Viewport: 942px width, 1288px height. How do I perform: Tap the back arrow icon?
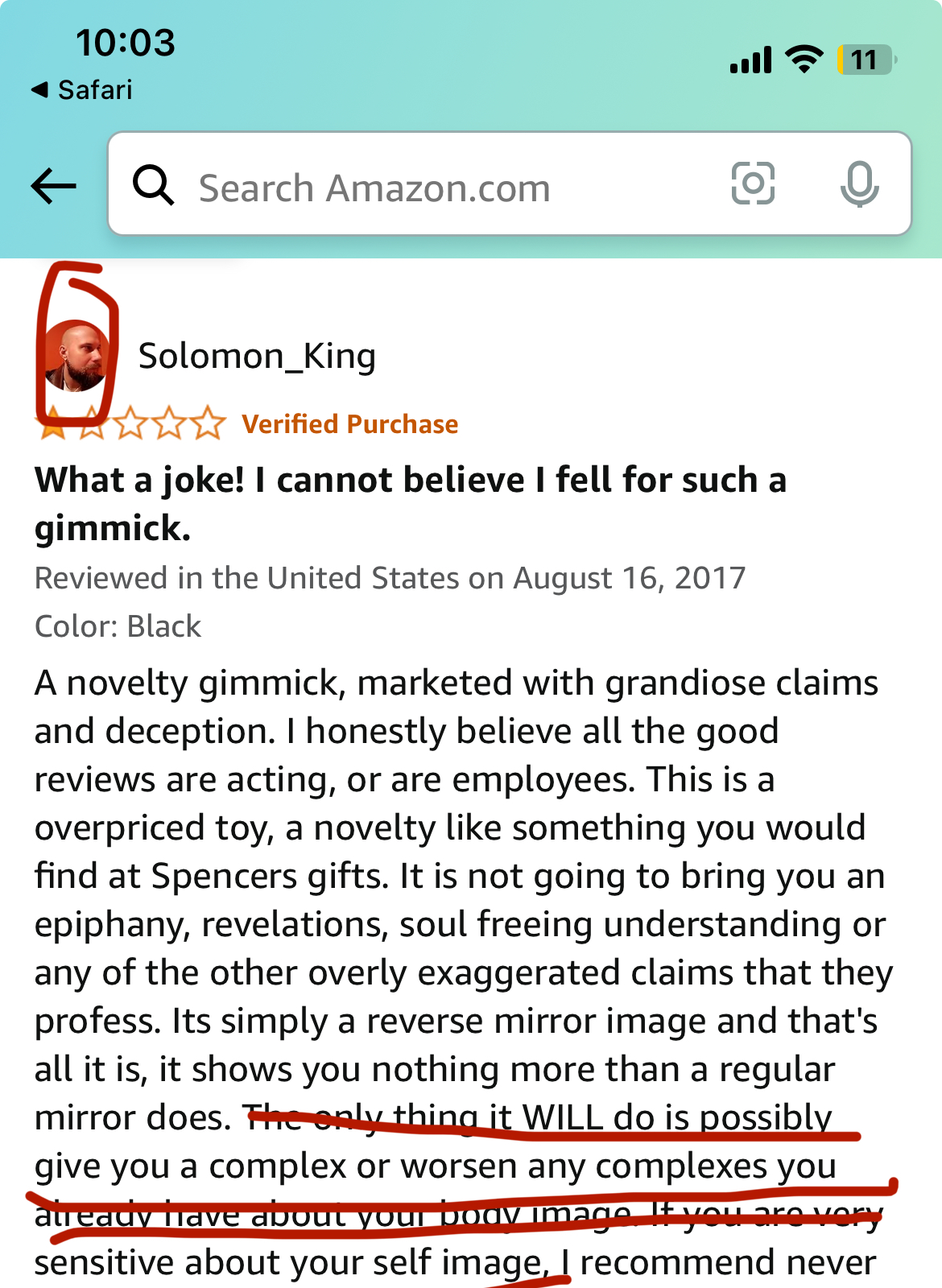tap(53, 186)
